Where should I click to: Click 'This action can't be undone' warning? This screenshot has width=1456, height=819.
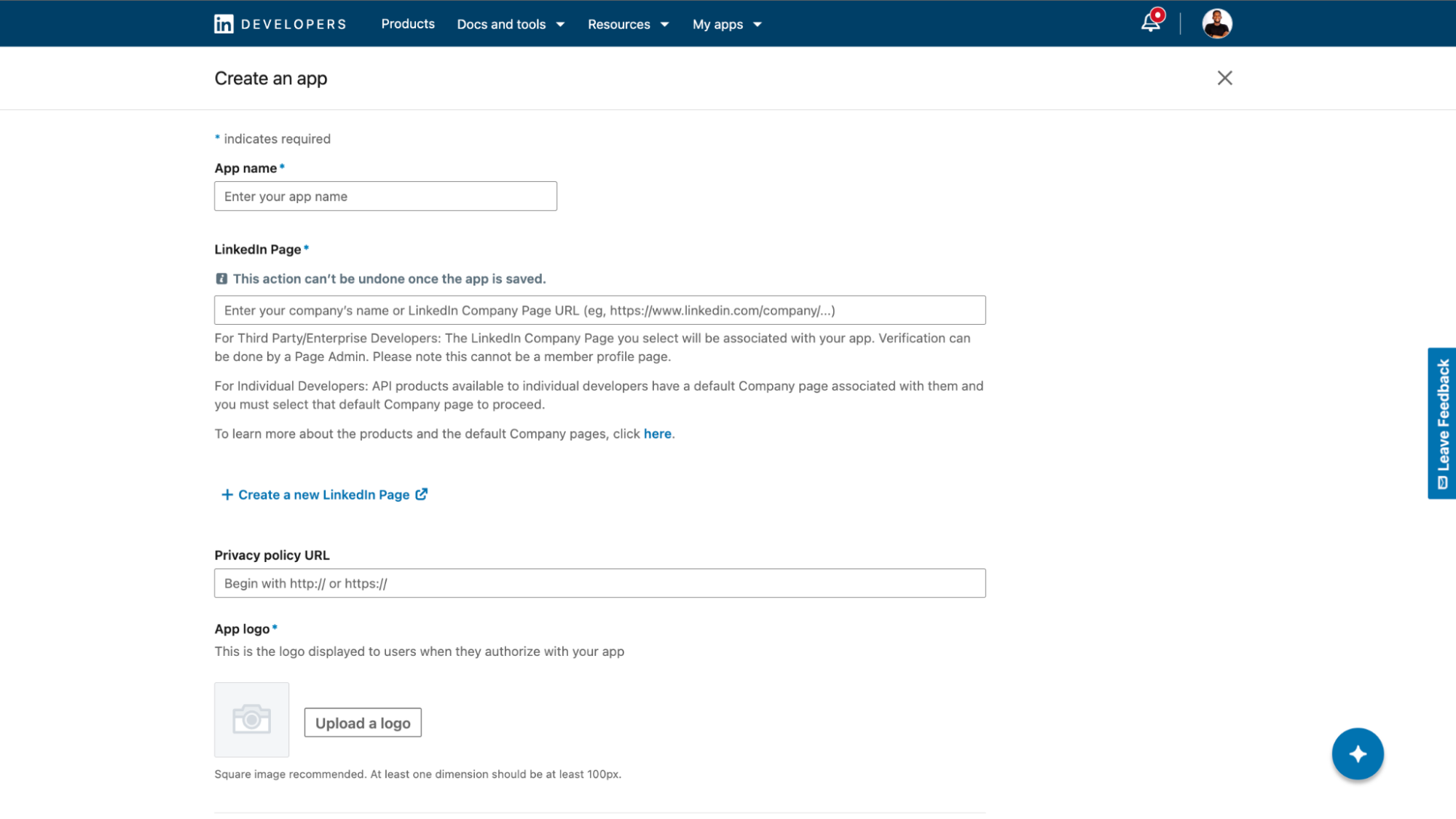click(x=389, y=279)
